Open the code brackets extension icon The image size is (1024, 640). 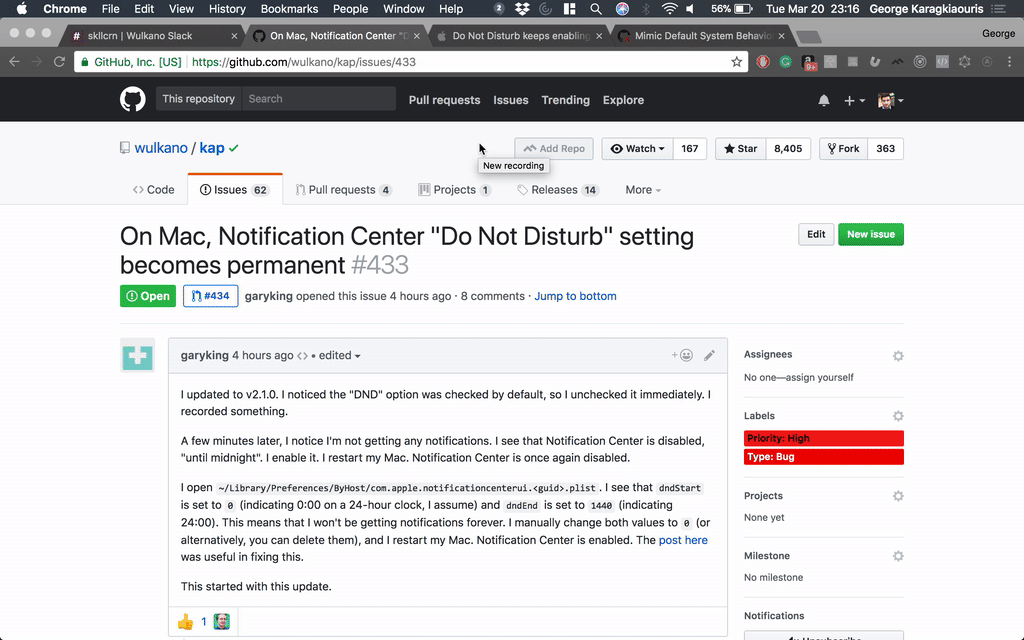pyautogui.click(x=942, y=62)
